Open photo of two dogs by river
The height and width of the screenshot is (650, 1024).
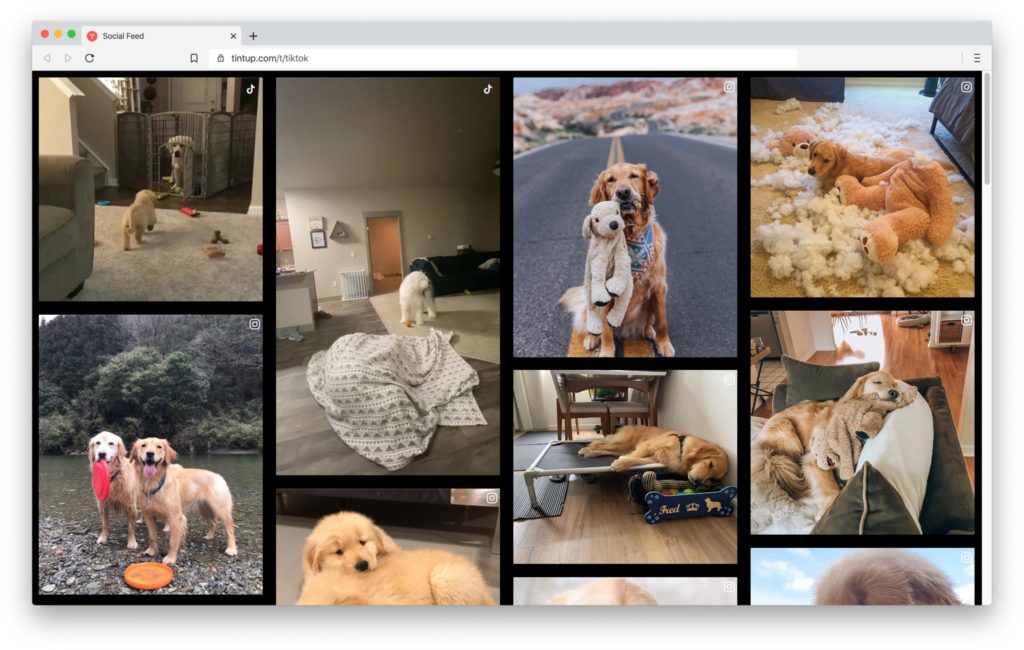pos(151,455)
